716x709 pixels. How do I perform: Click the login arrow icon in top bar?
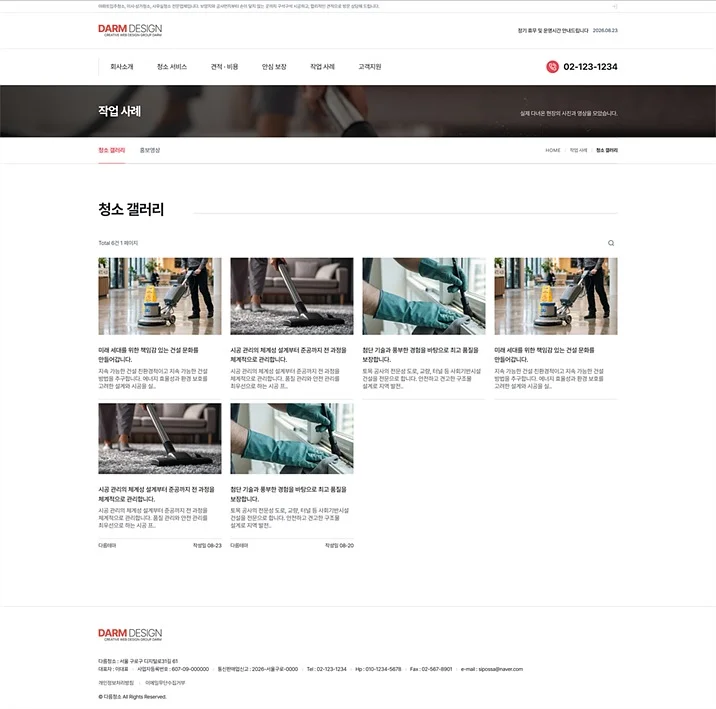point(615,6)
